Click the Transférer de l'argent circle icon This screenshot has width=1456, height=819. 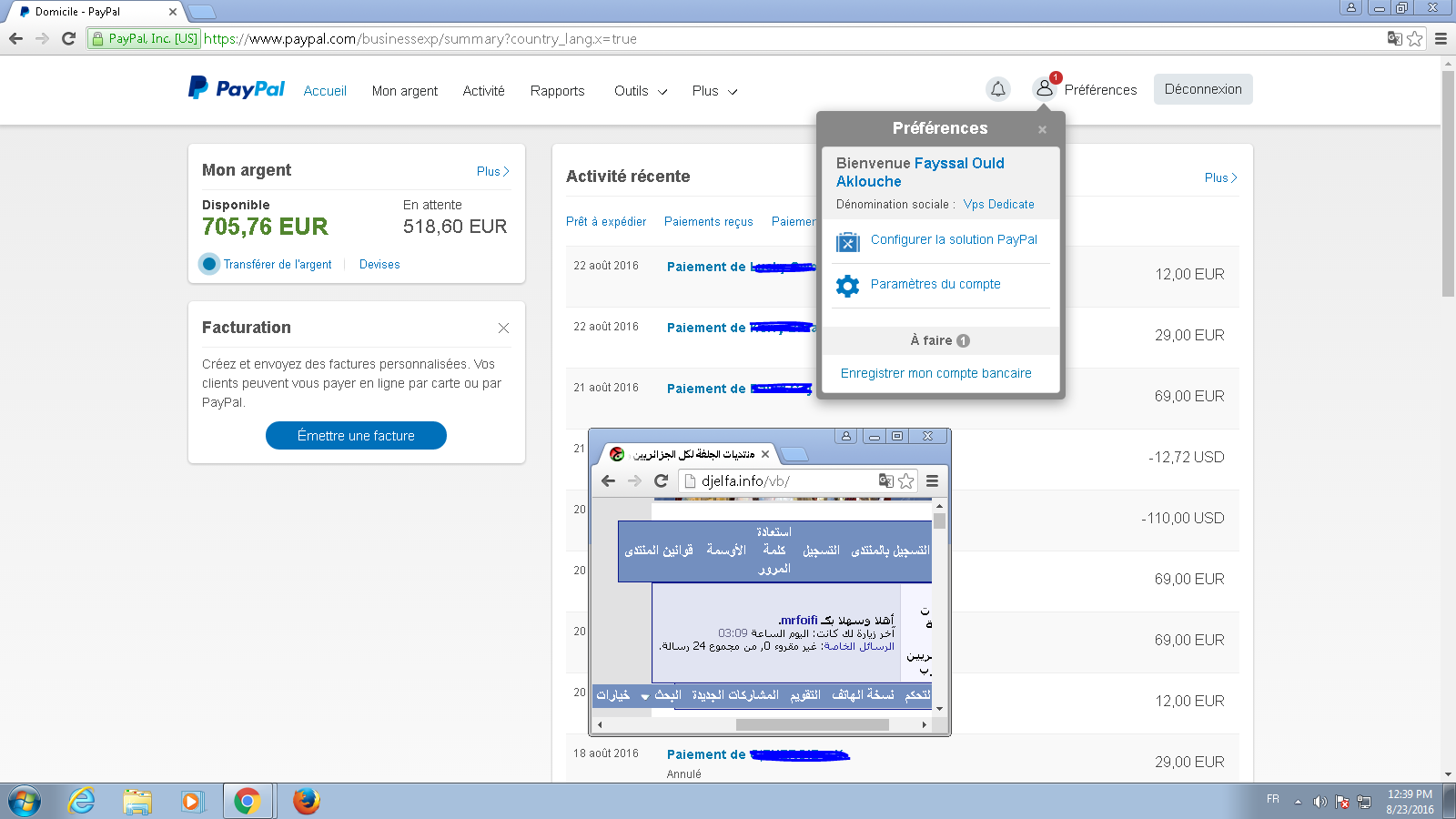[x=209, y=264]
